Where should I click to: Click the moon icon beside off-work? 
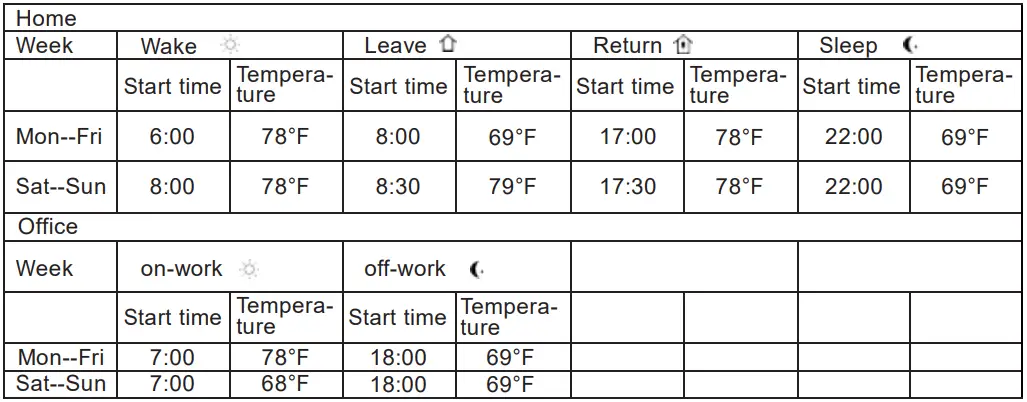tap(478, 269)
